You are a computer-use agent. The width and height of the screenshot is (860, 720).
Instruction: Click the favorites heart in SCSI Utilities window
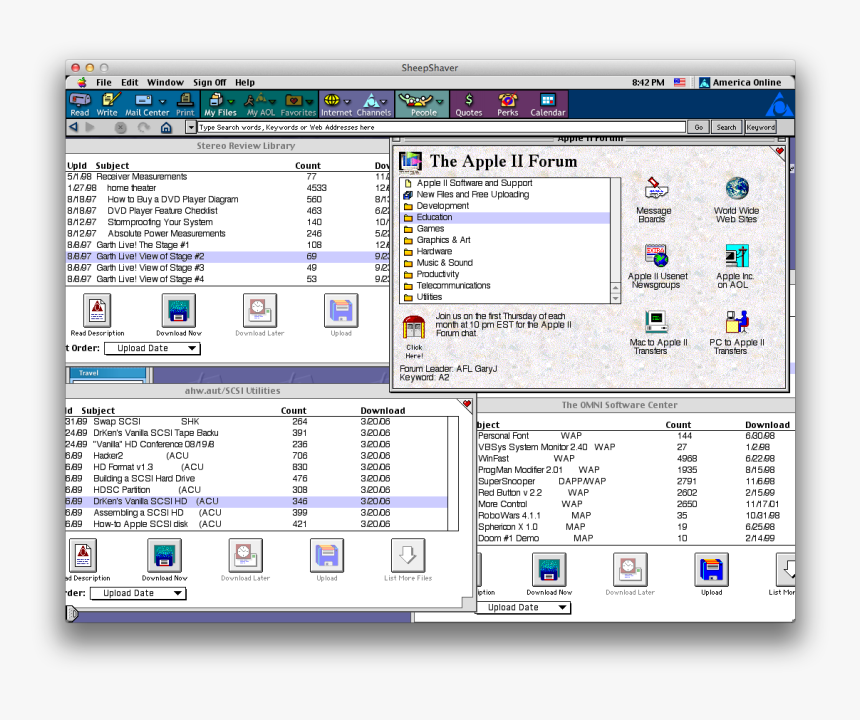467,405
